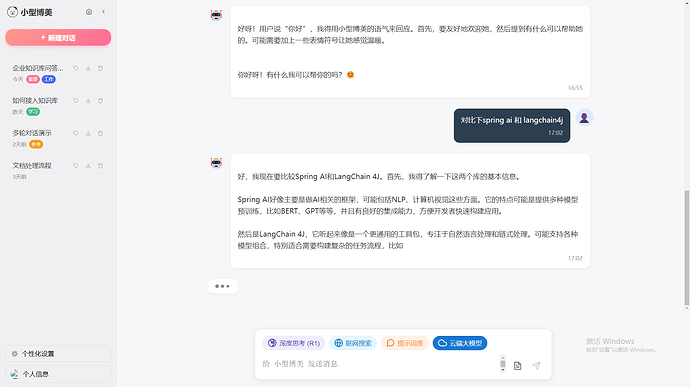Click the send message paper-plane icon
This screenshot has width=690, height=387.
tap(536, 365)
